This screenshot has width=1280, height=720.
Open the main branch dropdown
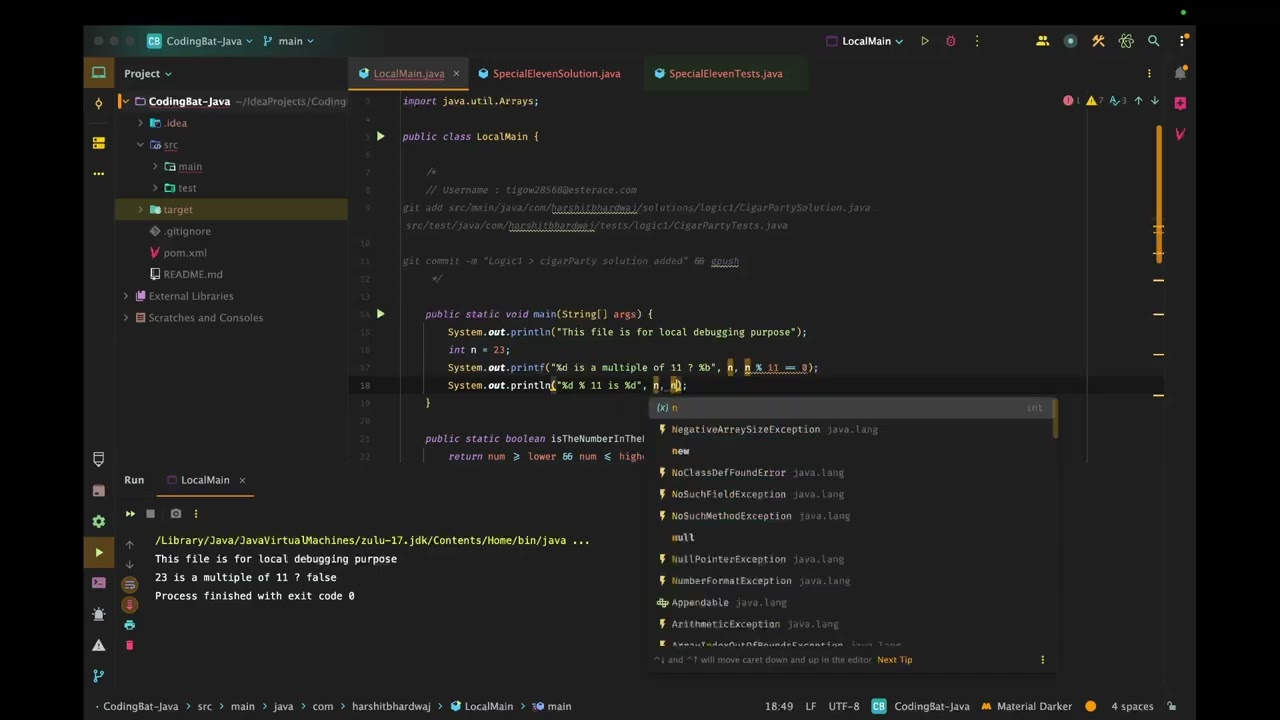pos(288,41)
